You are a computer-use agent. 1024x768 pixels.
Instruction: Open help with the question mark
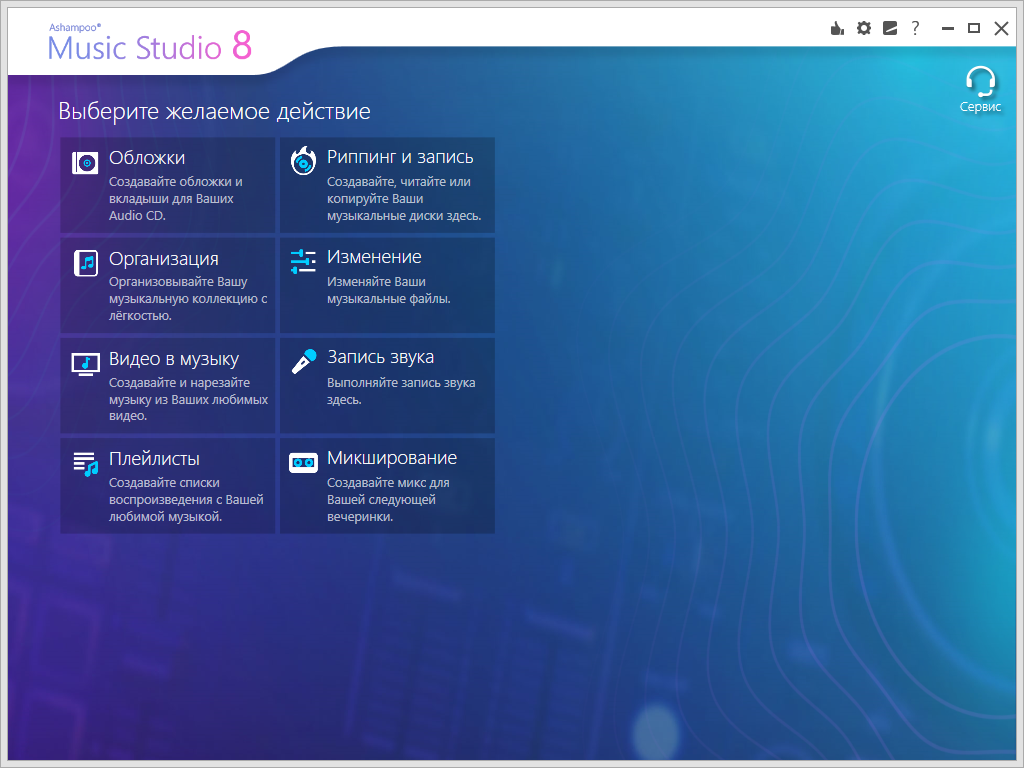point(915,29)
